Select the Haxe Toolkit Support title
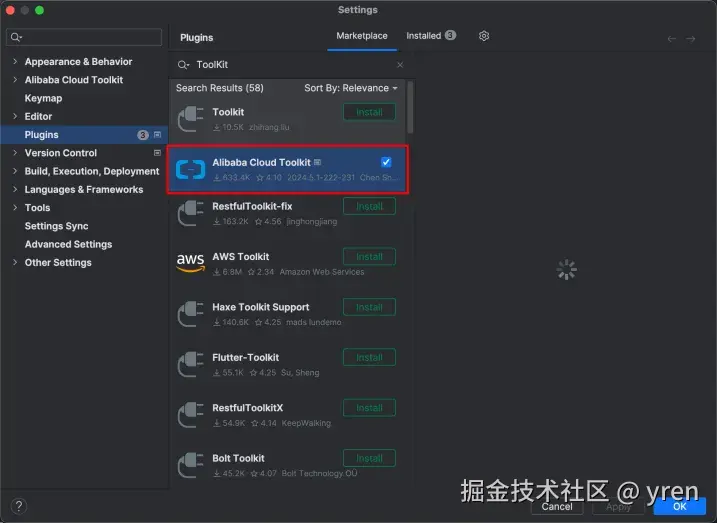 [261, 307]
